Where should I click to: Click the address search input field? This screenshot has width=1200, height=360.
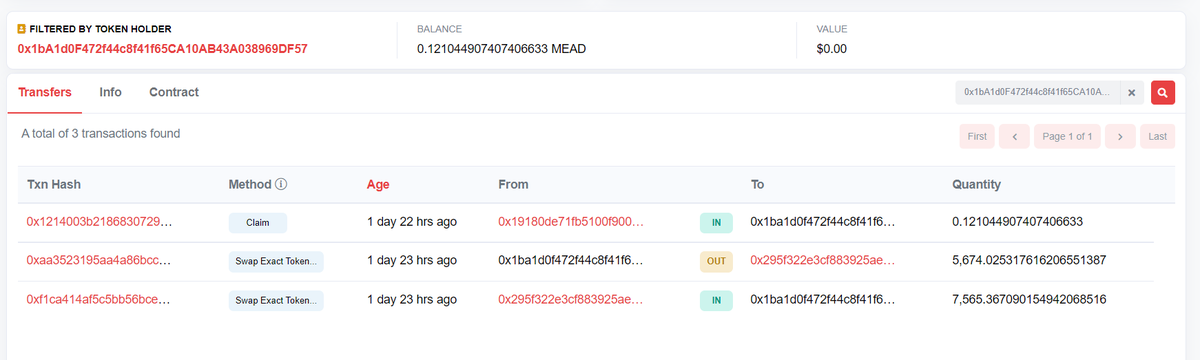coord(1037,92)
